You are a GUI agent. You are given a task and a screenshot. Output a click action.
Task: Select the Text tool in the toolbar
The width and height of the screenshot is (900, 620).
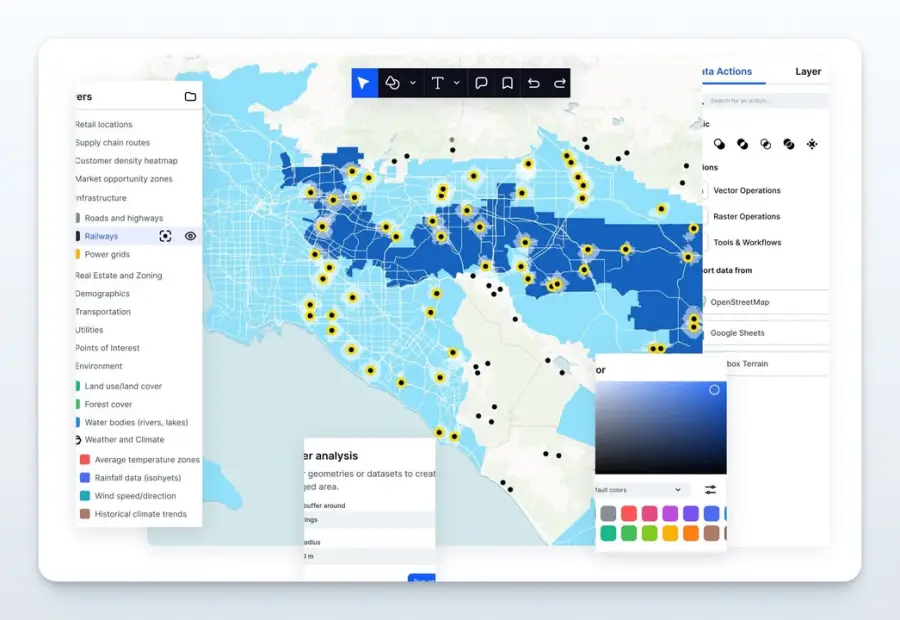pos(437,83)
